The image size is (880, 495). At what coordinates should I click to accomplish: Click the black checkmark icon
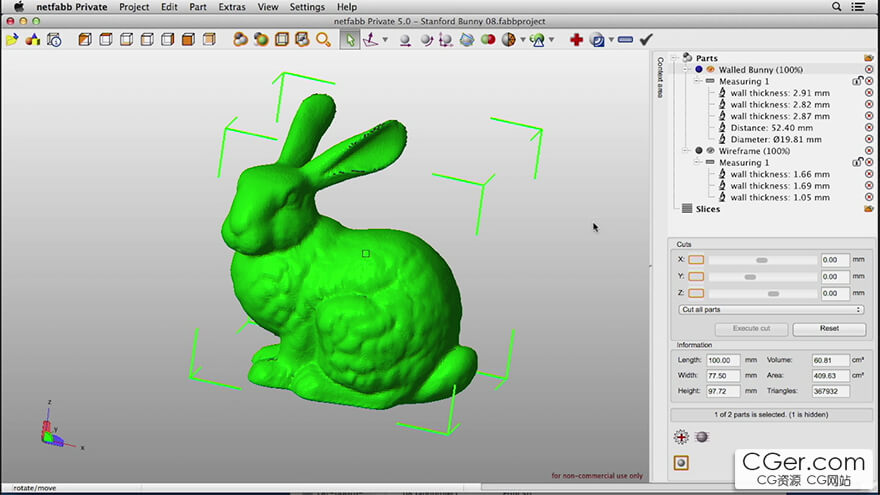pyautogui.click(x=647, y=40)
